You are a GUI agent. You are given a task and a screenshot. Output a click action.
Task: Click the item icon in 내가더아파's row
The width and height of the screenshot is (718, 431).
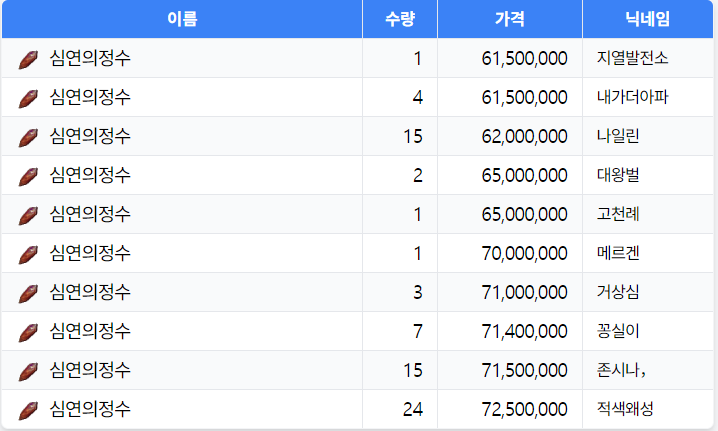click(x=28, y=98)
